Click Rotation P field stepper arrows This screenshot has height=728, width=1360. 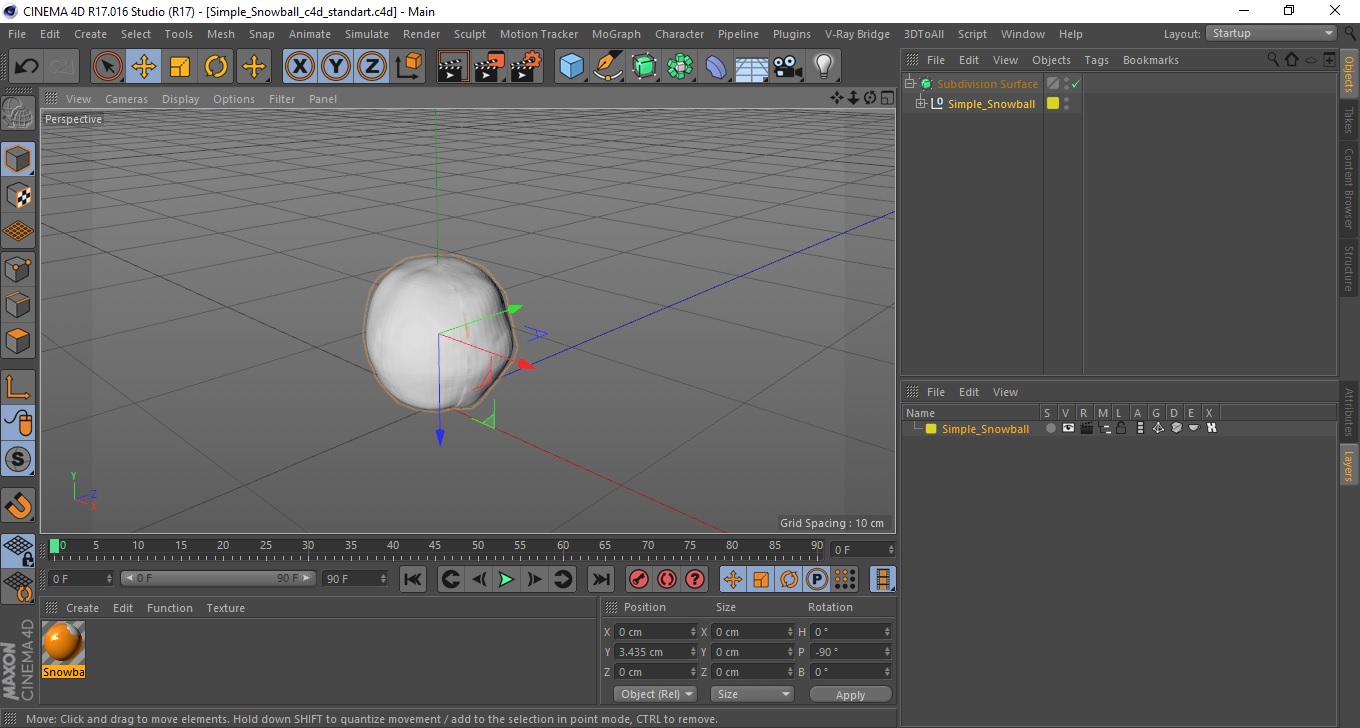pyautogui.click(x=887, y=652)
